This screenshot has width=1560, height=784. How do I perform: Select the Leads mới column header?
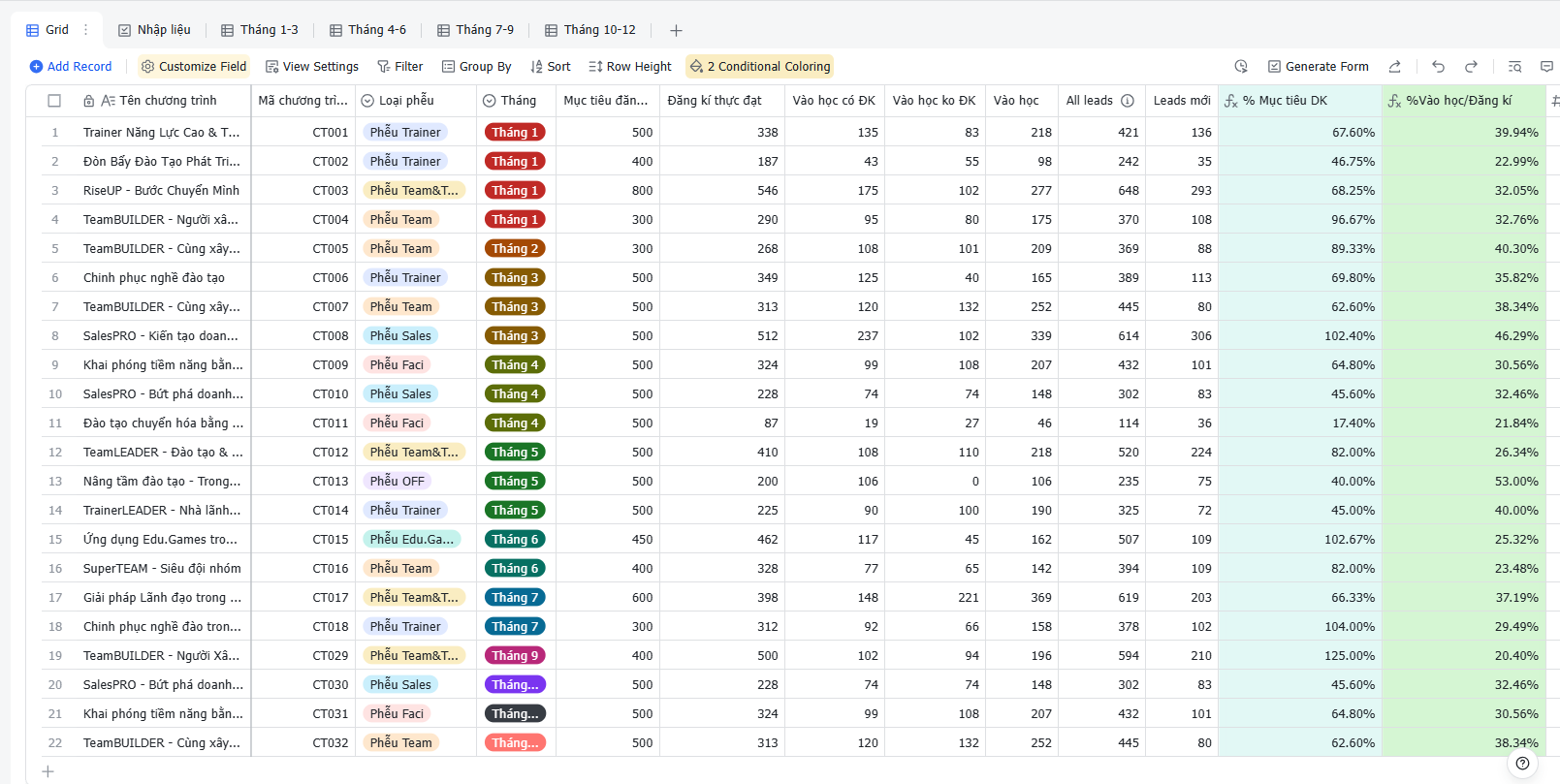click(1182, 101)
